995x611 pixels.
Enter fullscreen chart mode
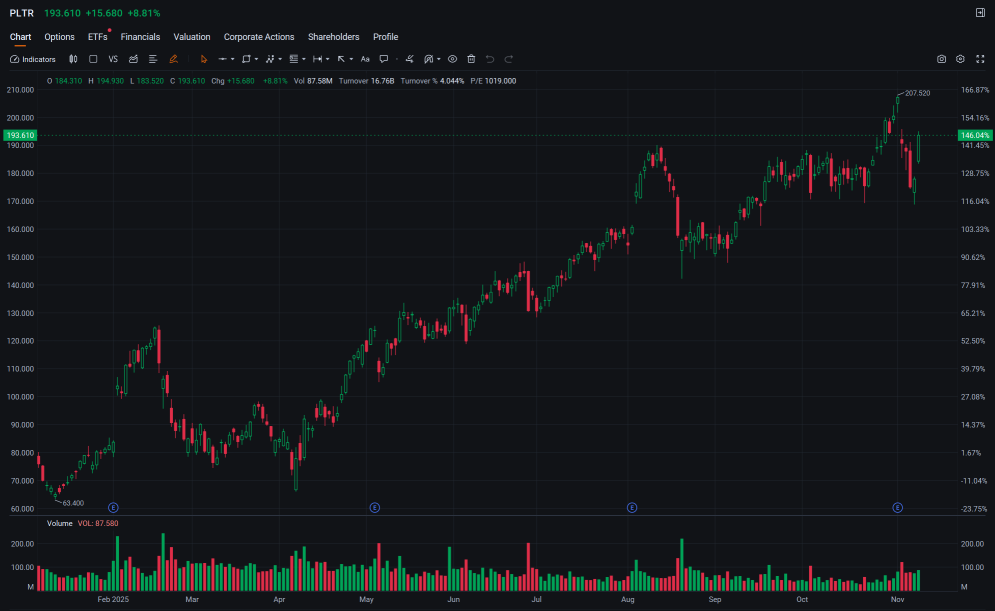click(980, 59)
